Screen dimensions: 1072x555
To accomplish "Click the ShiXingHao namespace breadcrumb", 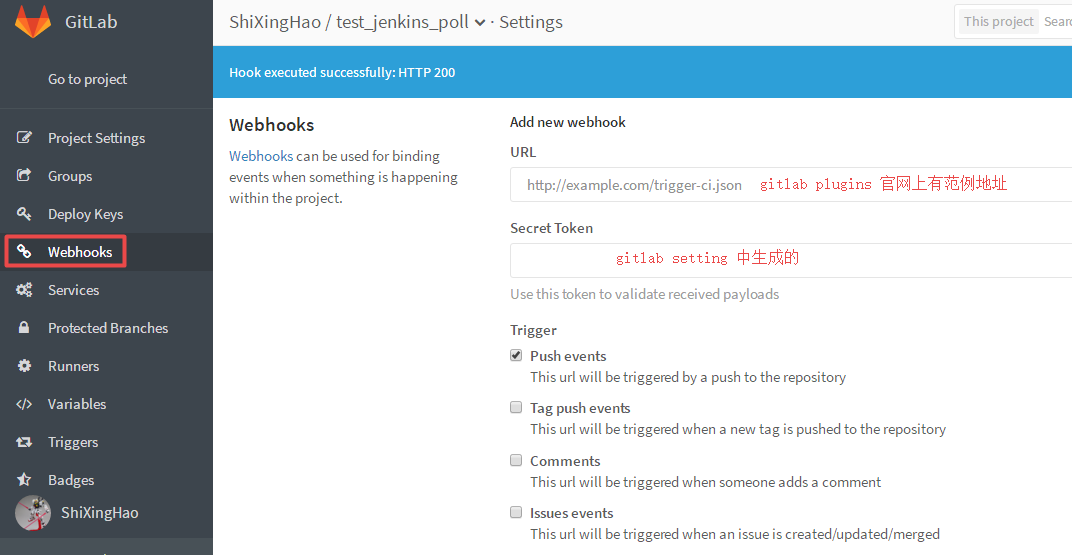I will click(275, 22).
